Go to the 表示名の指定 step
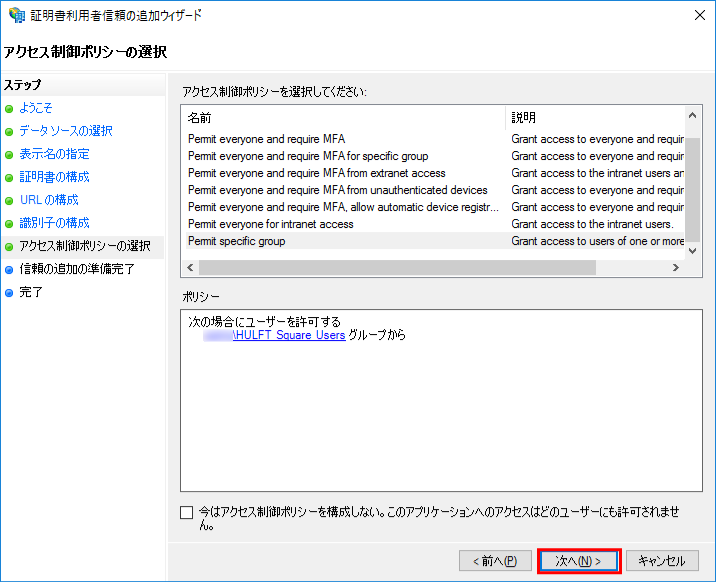The width and height of the screenshot is (716, 582). (54, 154)
